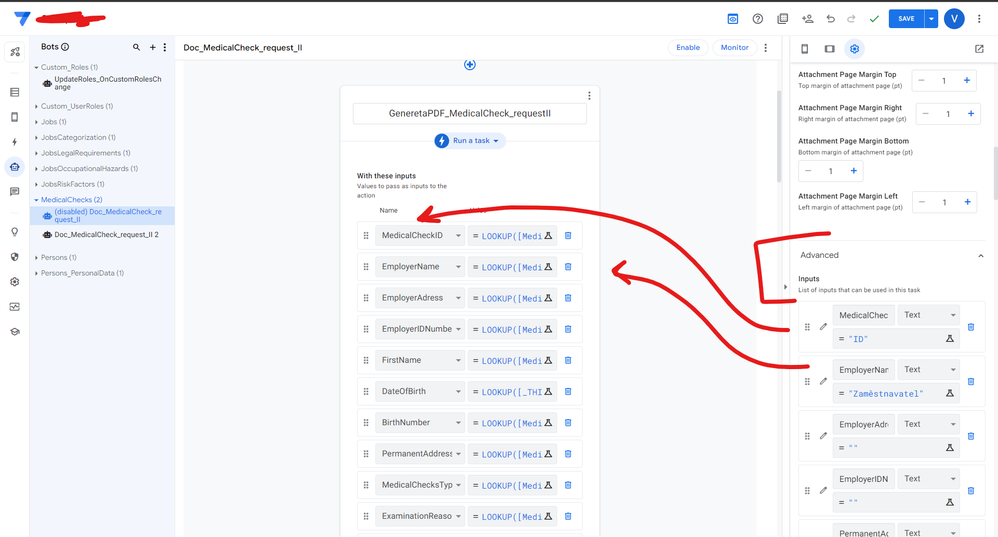The image size is (998, 537).
Task: Edit the "Zaměstnavatel" value field
Action: 896,394
